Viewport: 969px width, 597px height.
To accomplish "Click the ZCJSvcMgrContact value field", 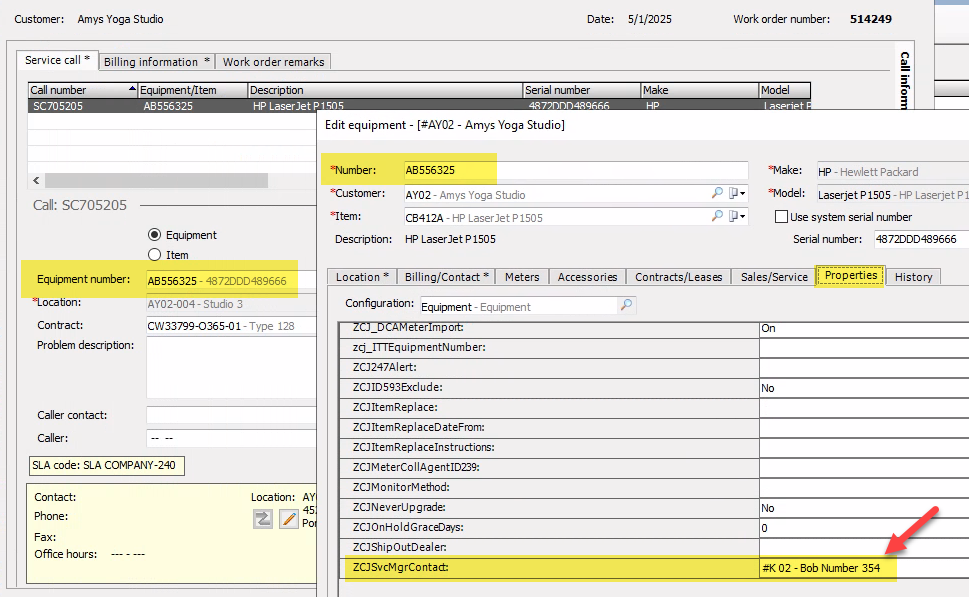I will [864, 568].
